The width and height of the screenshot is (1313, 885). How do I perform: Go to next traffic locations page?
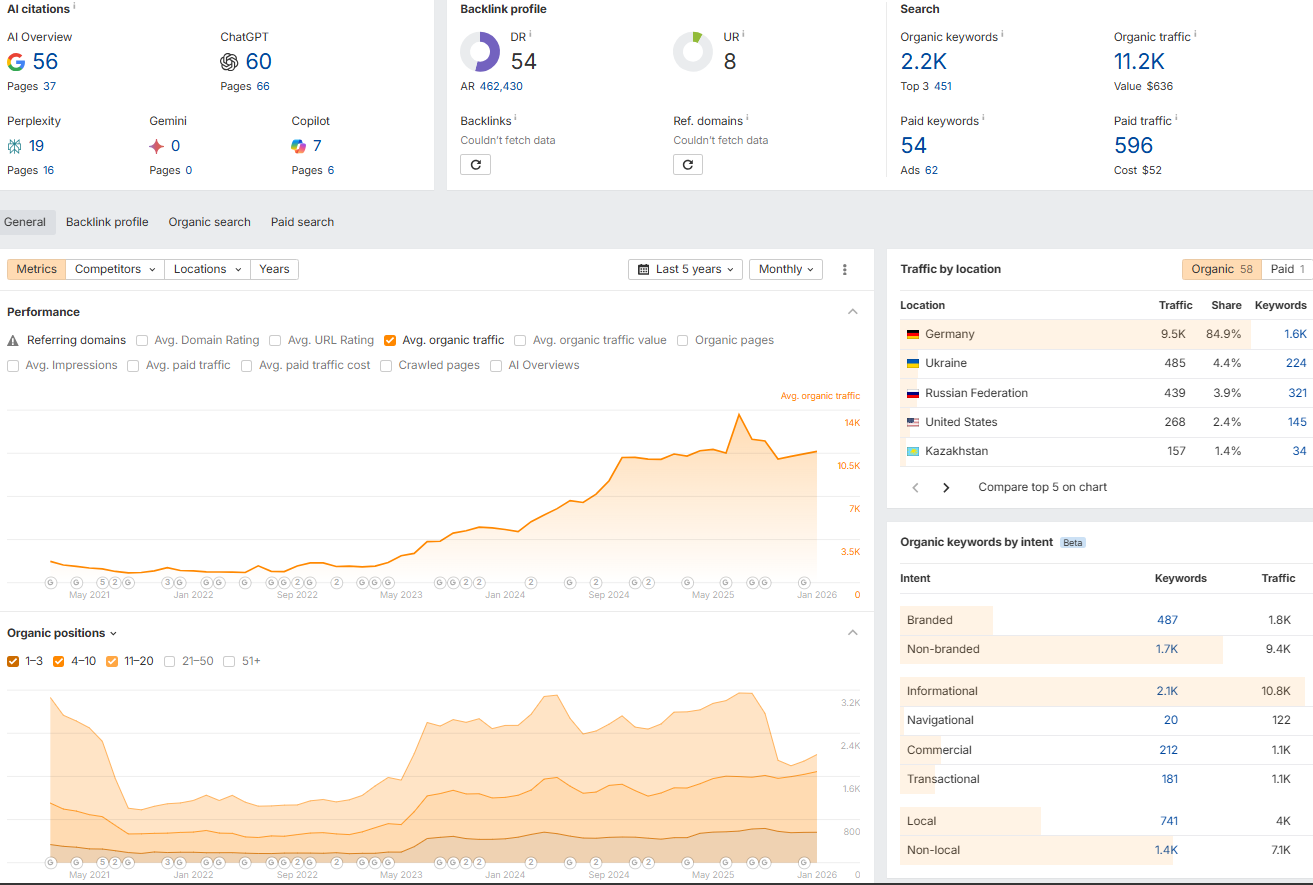click(x=946, y=488)
